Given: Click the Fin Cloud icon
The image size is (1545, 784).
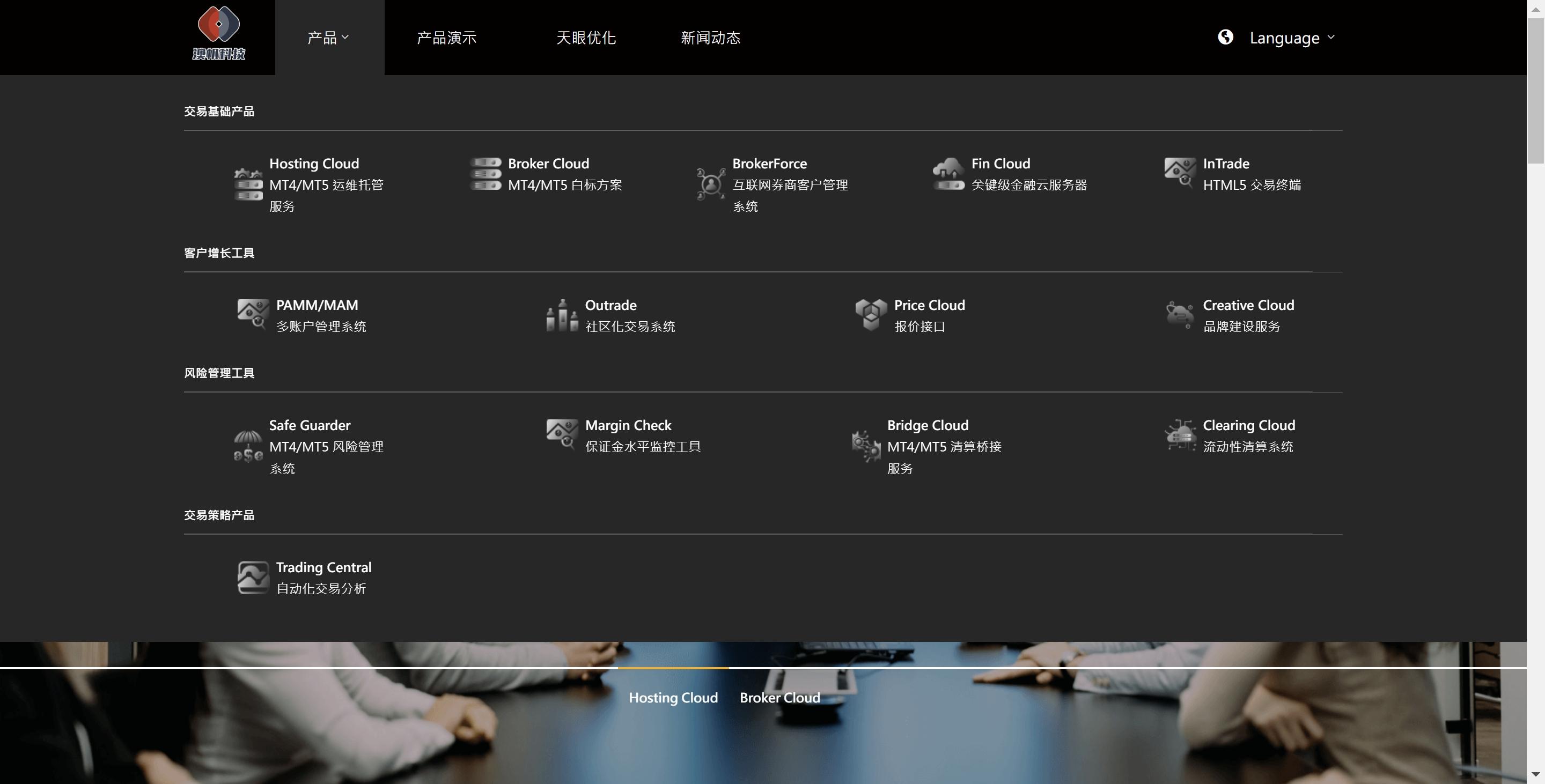Looking at the screenshot, I should point(949,174).
